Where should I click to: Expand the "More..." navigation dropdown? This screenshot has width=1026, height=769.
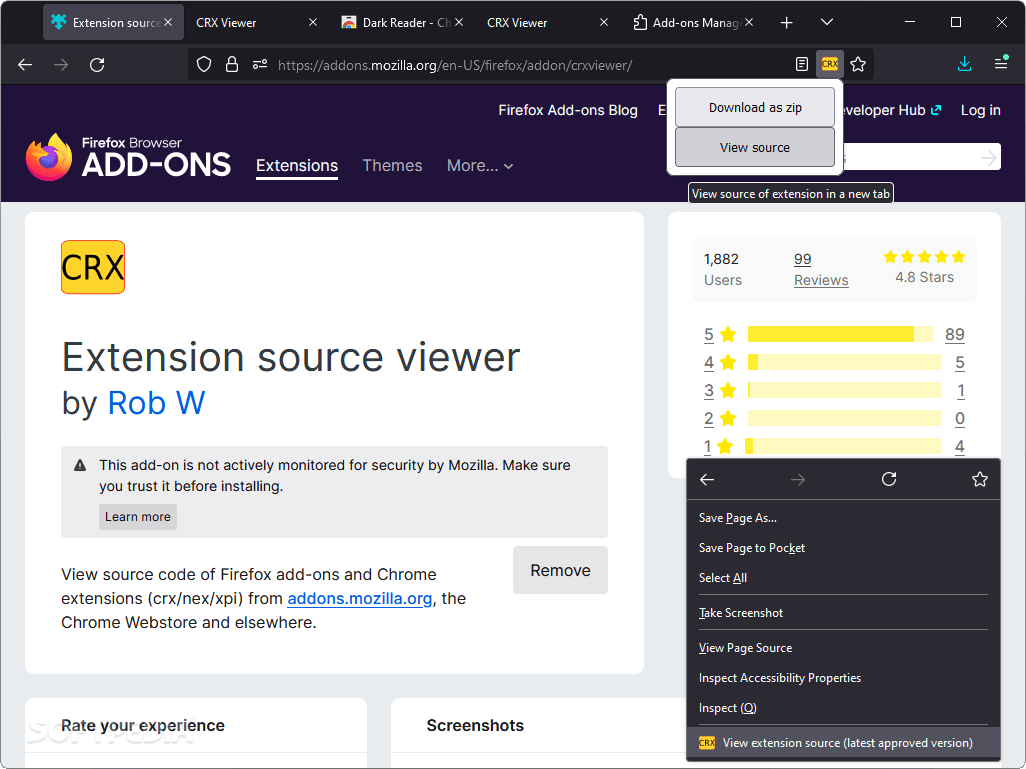(x=480, y=166)
